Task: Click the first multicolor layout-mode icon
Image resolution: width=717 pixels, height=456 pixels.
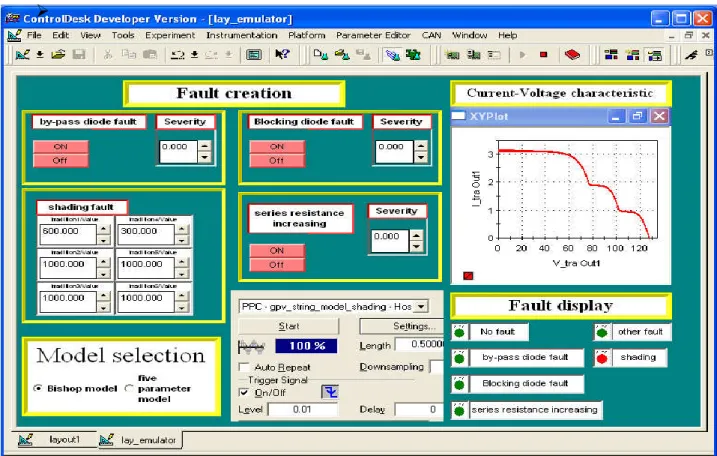Action: (x=611, y=55)
